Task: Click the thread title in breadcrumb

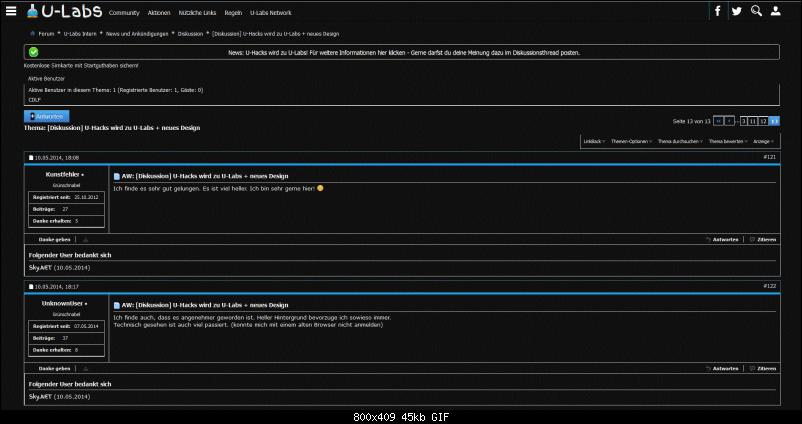Action: click(x=276, y=34)
